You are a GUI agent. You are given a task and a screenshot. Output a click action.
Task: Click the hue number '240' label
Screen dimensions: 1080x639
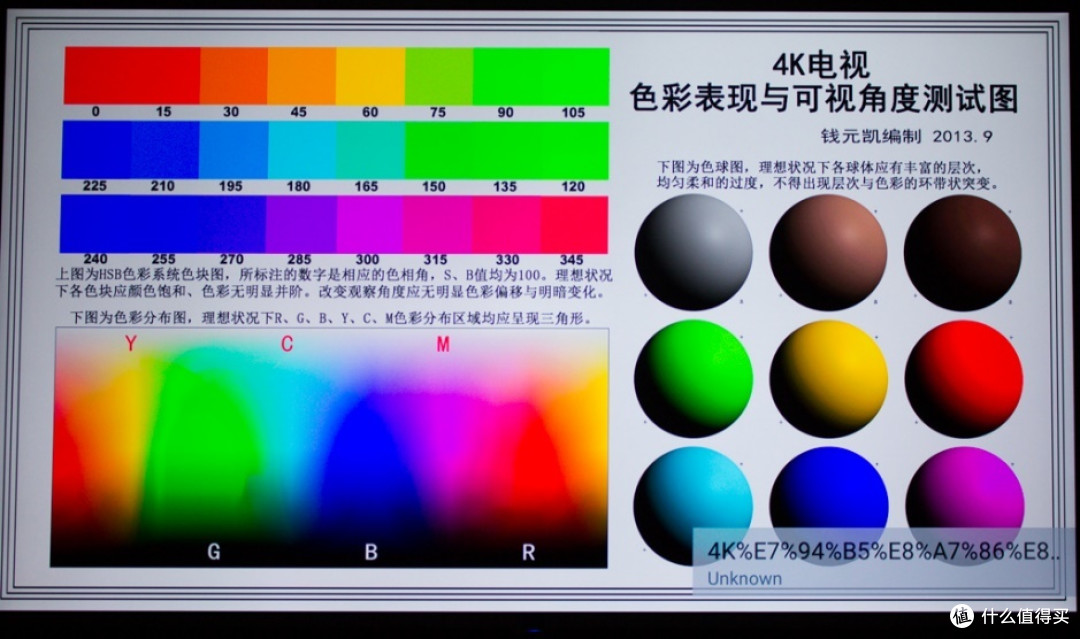click(x=95, y=259)
